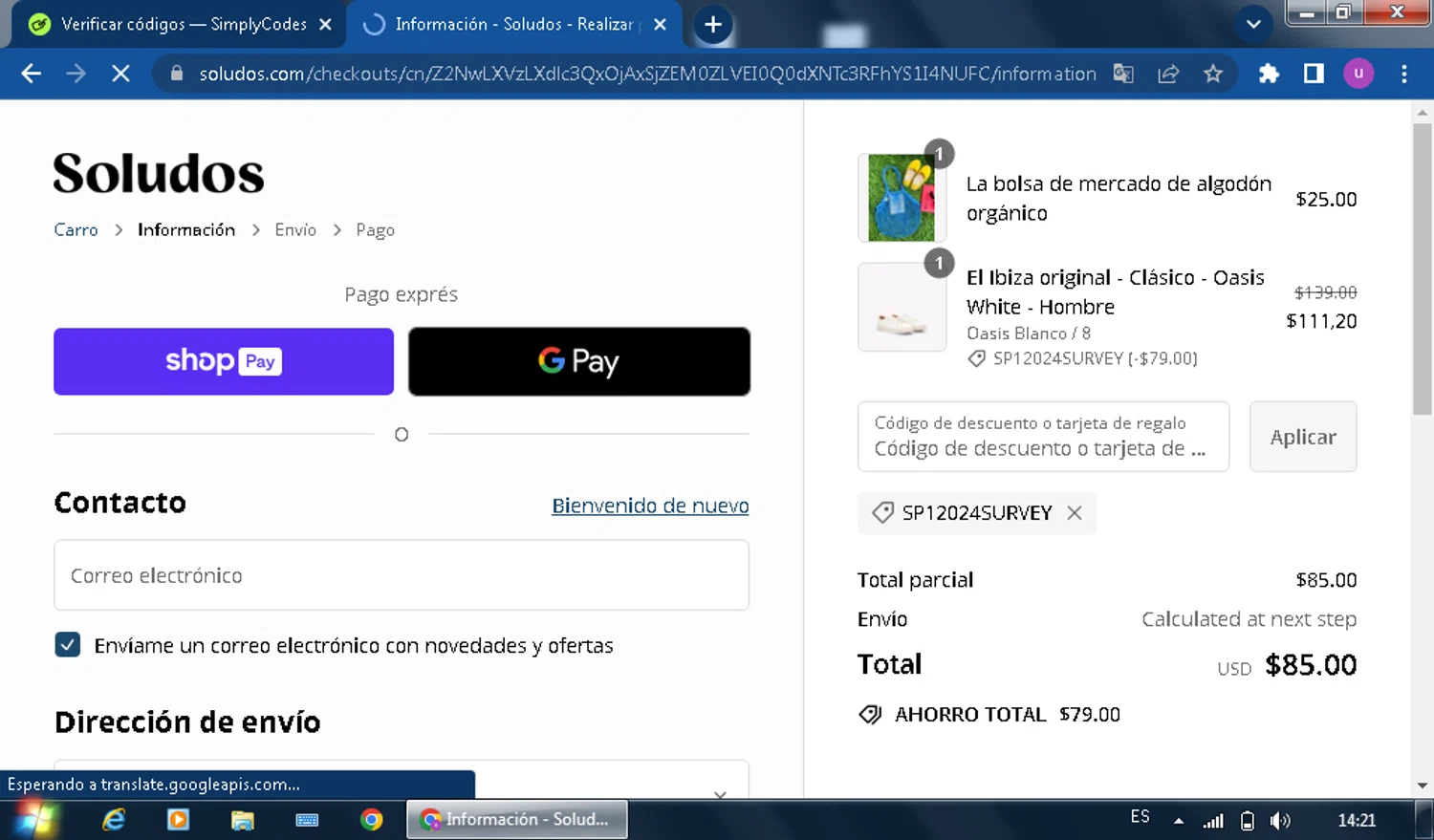Open the extensions puzzle icon

(x=1269, y=74)
